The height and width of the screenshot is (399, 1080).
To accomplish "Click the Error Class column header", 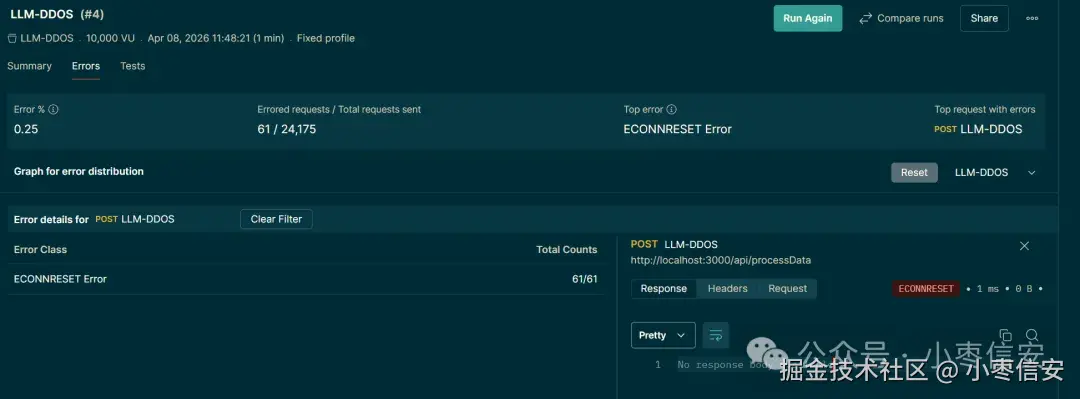I will click(40, 249).
